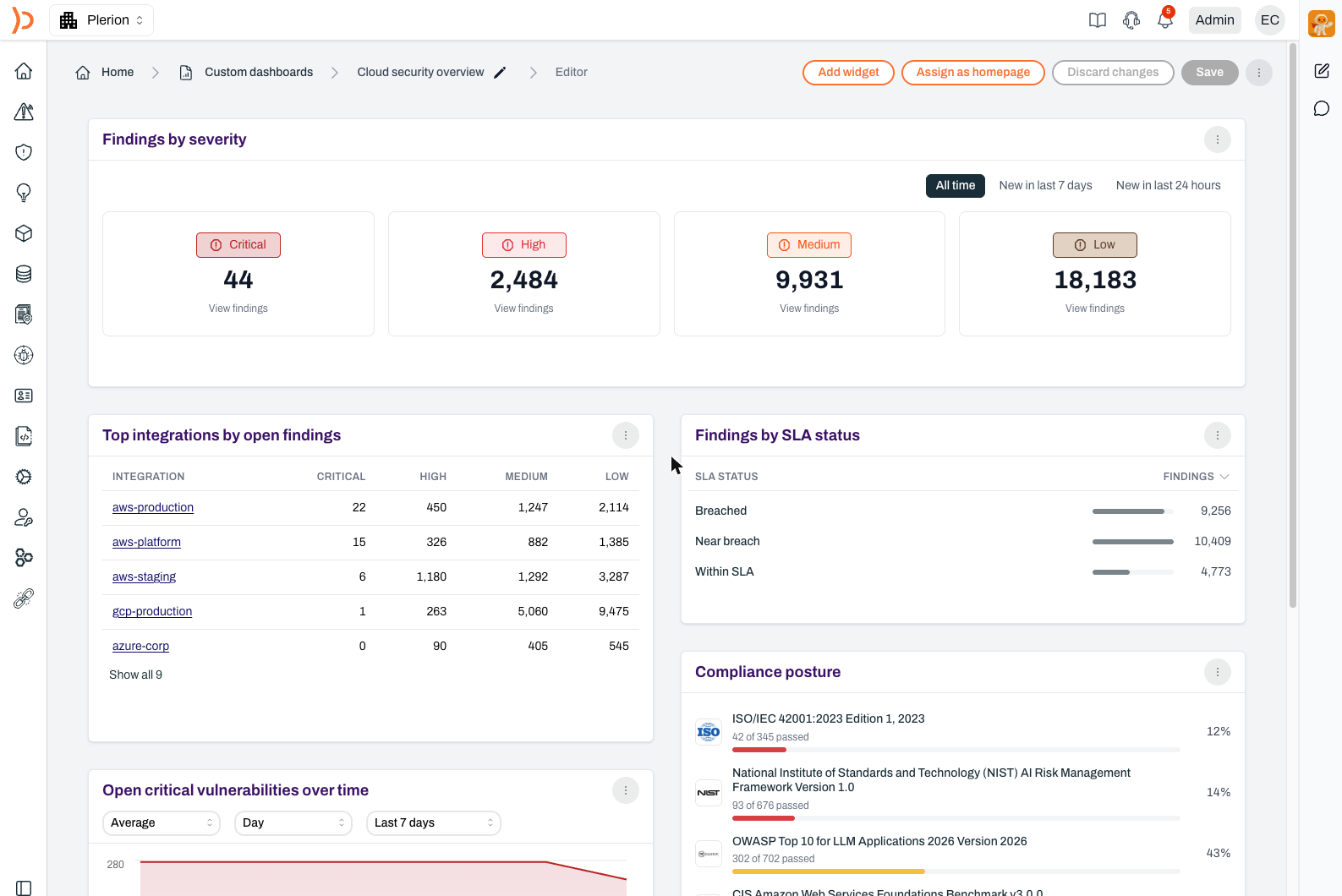Viewport: 1342px width, 896px height.
Task: Select New in last 7 days filter
Action: pyautogui.click(x=1045, y=185)
